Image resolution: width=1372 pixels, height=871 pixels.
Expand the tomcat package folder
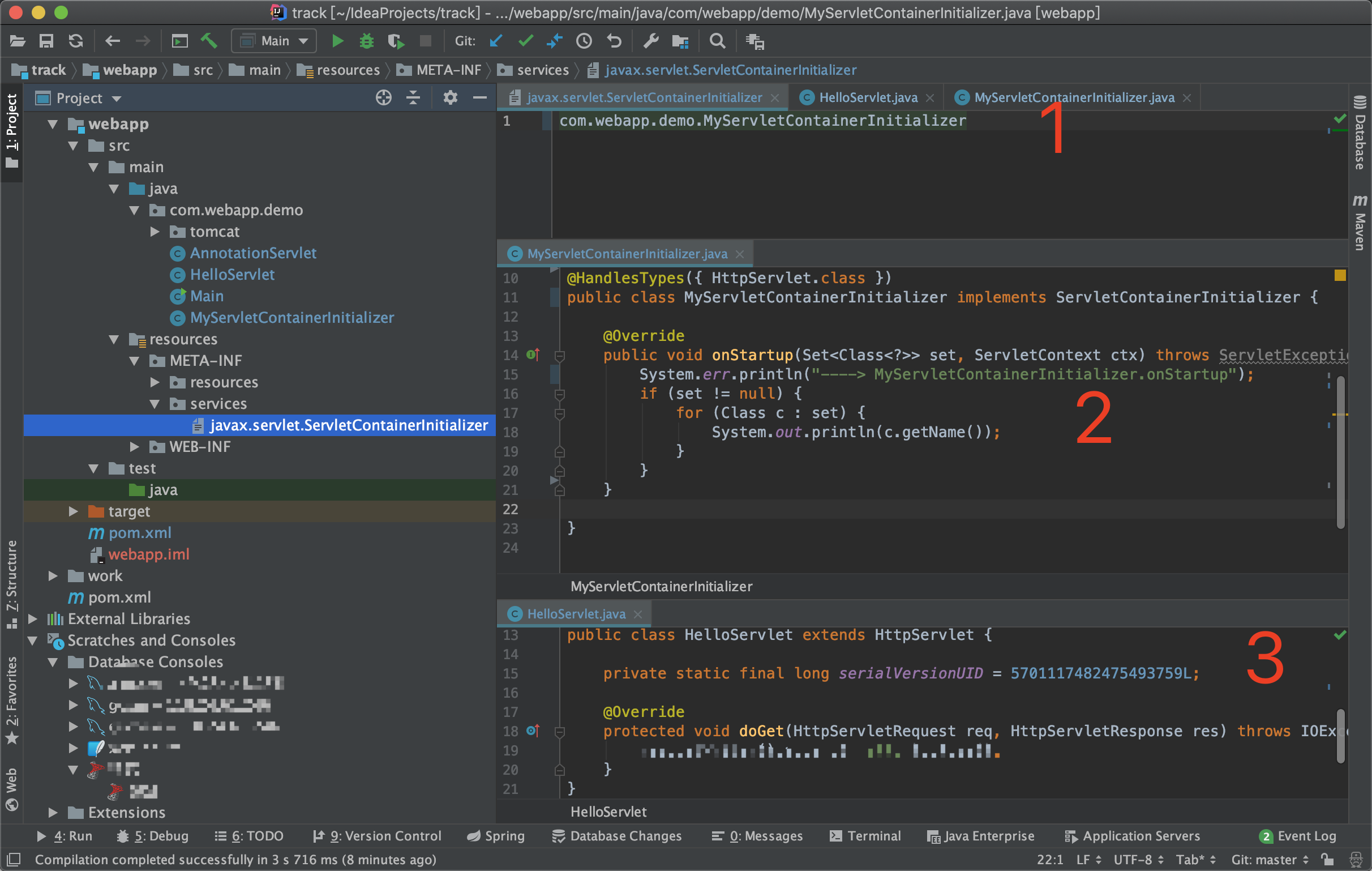155,232
